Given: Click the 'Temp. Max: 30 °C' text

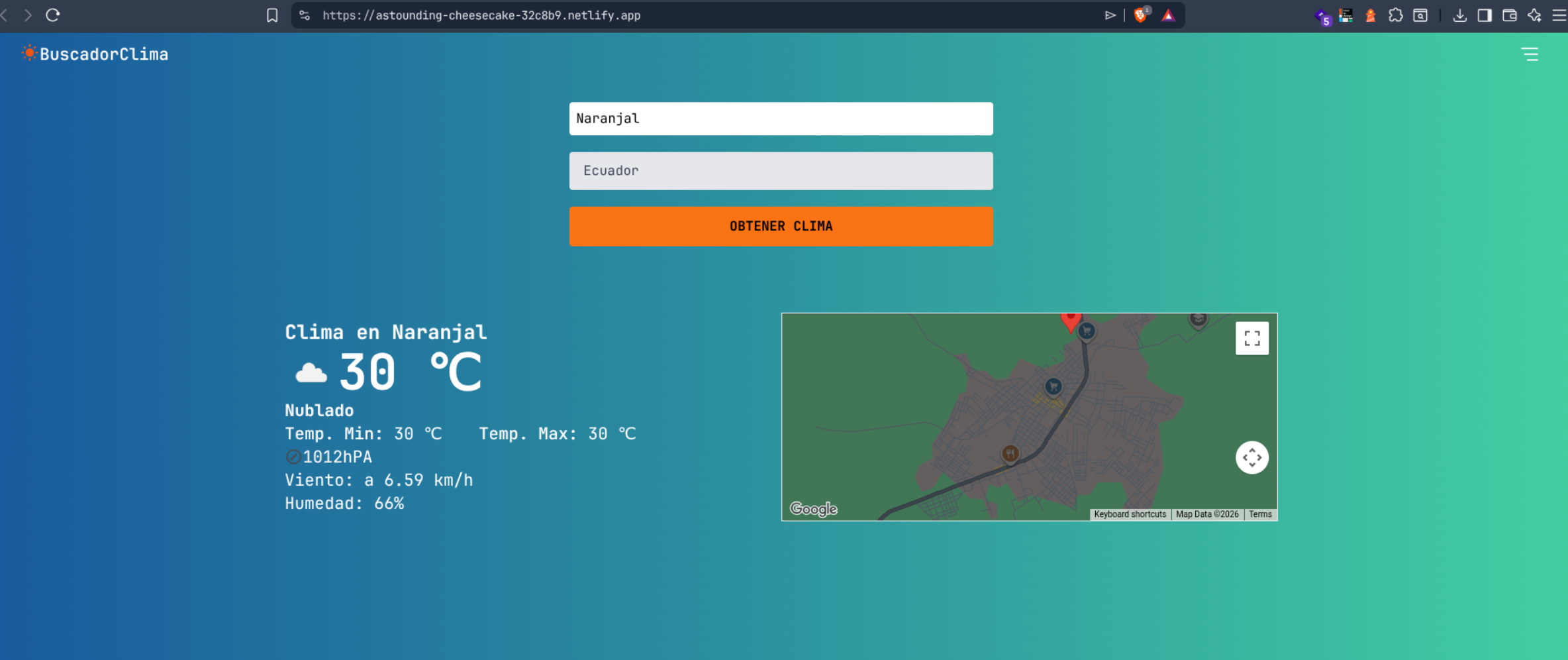Looking at the screenshot, I should click(558, 434).
